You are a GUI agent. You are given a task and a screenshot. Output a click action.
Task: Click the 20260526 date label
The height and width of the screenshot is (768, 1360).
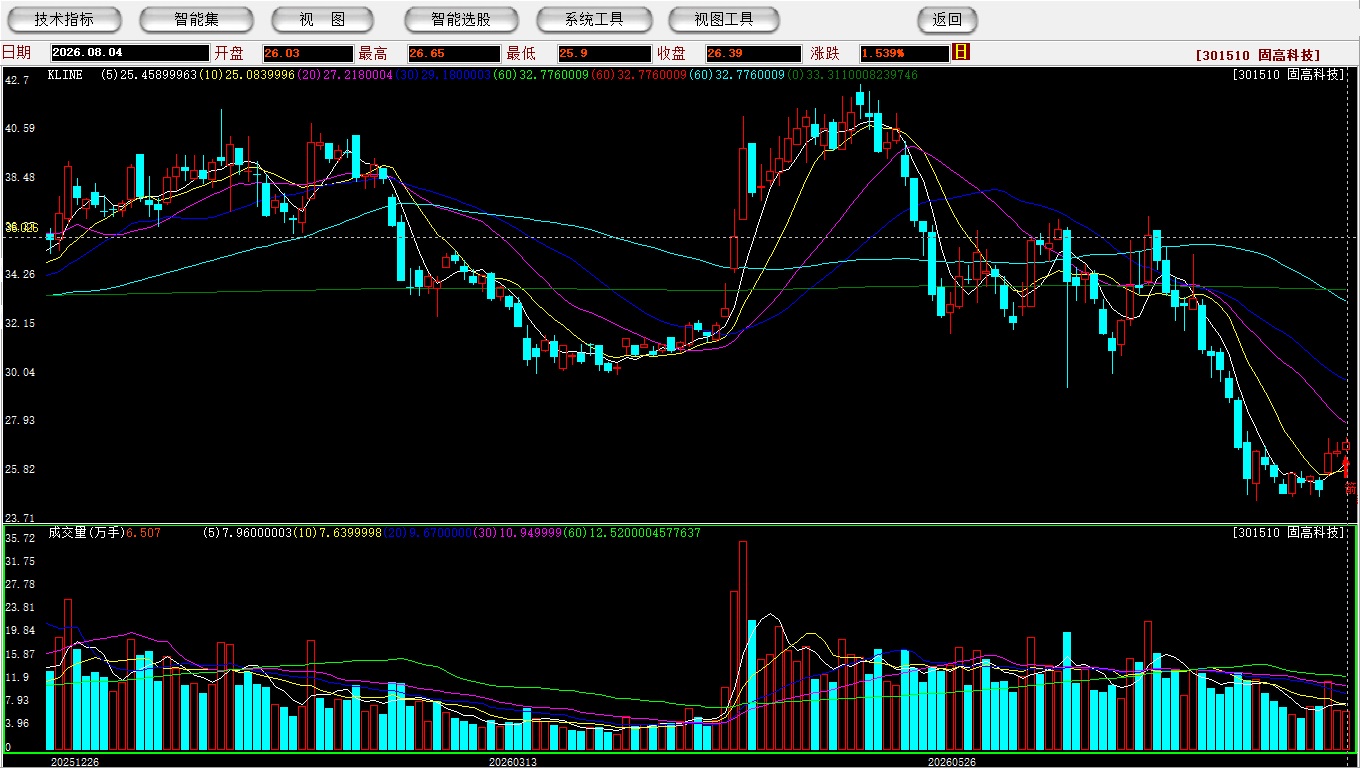[x=951, y=762]
